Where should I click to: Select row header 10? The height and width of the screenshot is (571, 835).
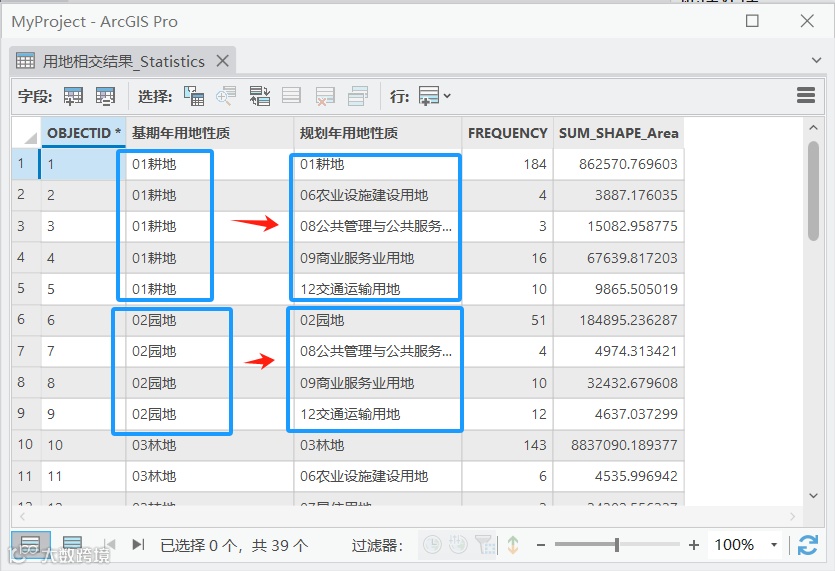(x=26, y=444)
